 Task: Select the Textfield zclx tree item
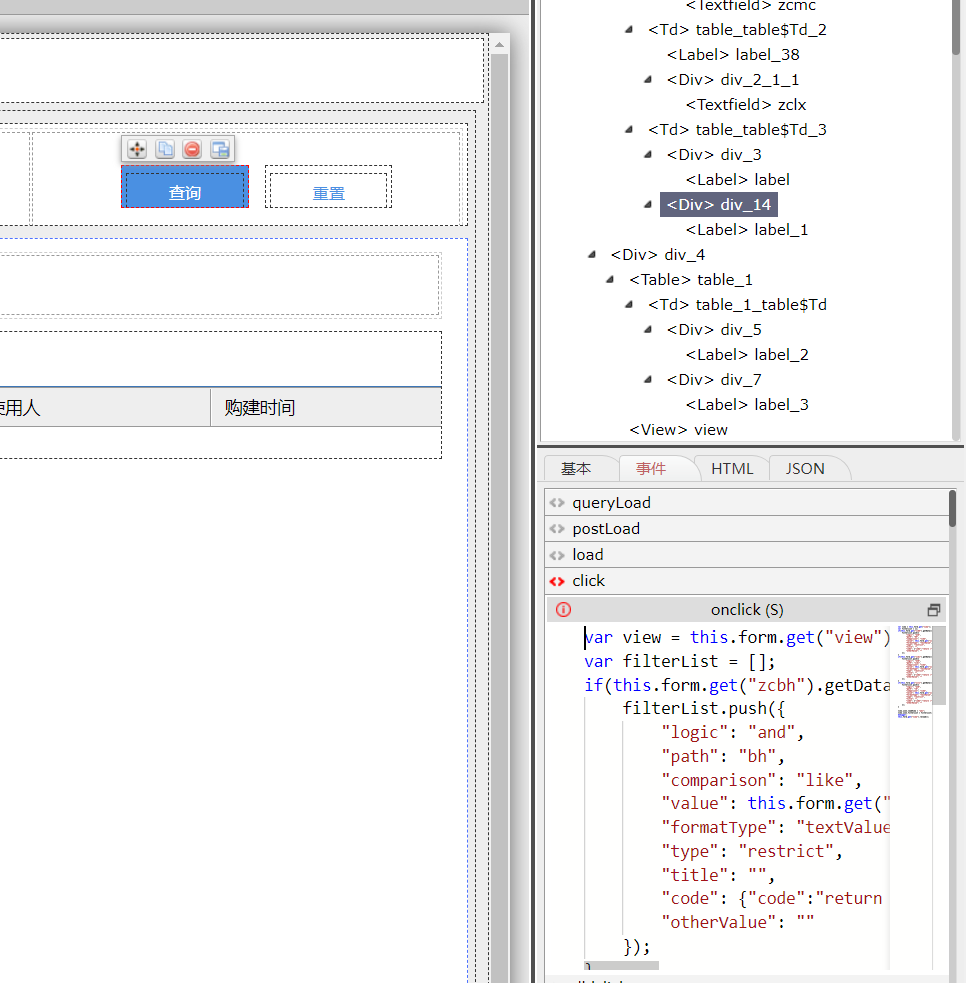(745, 104)
